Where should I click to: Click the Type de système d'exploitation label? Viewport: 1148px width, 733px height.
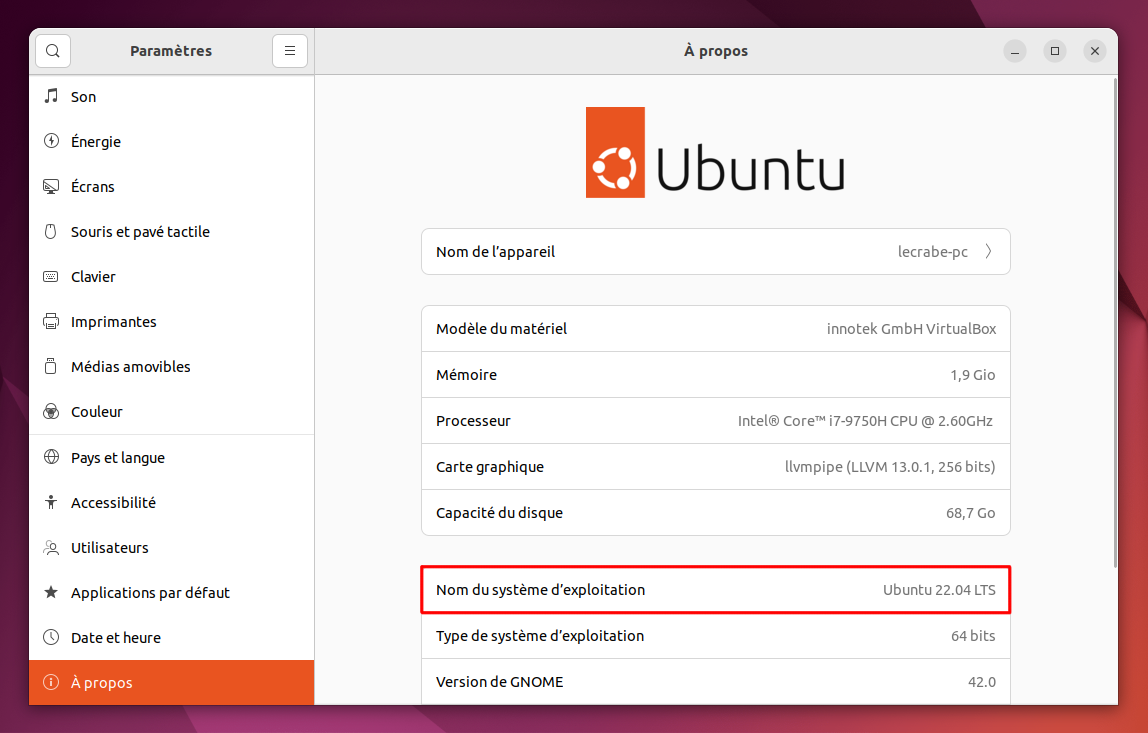pyautogui.click(x=540, y=636)
